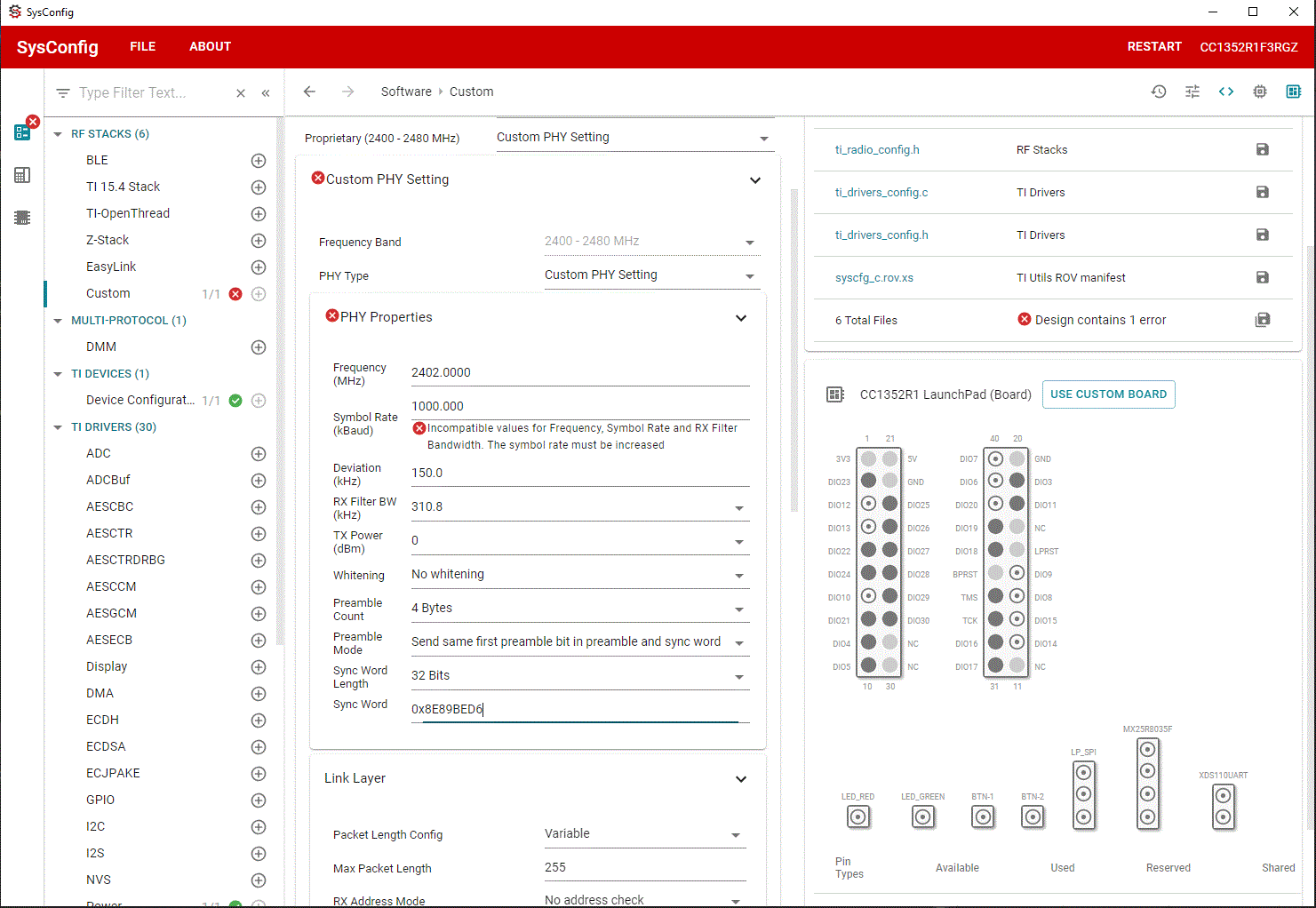
Task: Add a Z-Stack instance
Action: [259, 241]
